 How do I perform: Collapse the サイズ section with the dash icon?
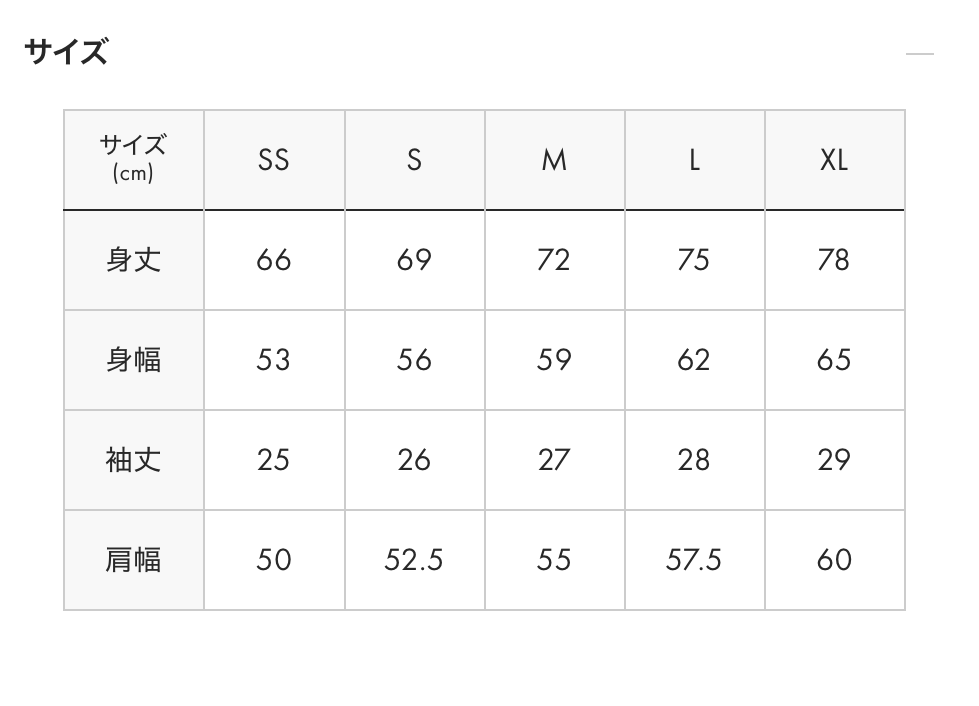pyautogui.click(x=919, y=53)
